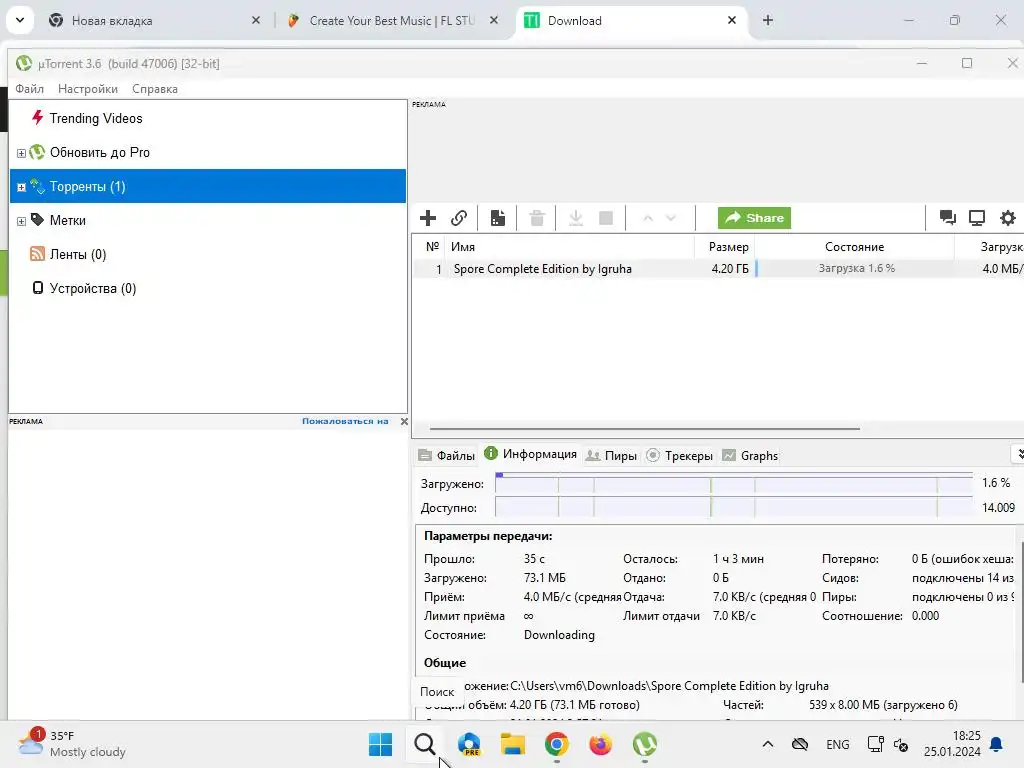Open uTorrent from the taskbar
This screenshot has width=1024, height=768.
click(x=645, y=744)
